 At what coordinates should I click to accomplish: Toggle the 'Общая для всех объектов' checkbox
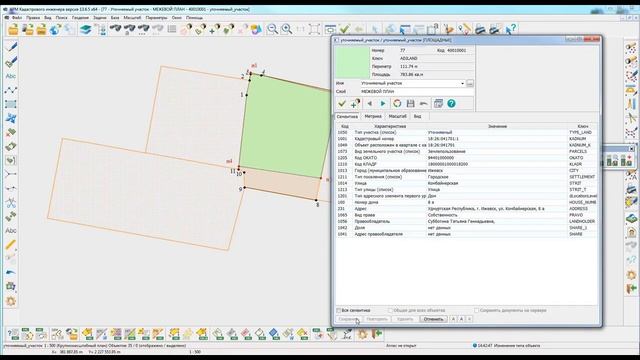pos(390,311)
